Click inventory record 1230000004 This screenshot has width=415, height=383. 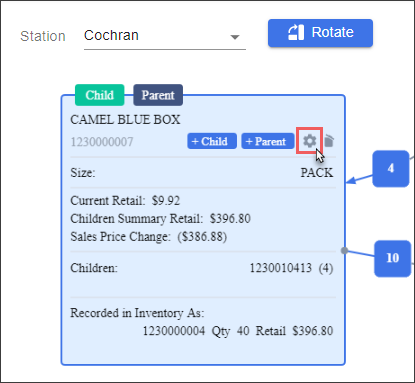174,331
